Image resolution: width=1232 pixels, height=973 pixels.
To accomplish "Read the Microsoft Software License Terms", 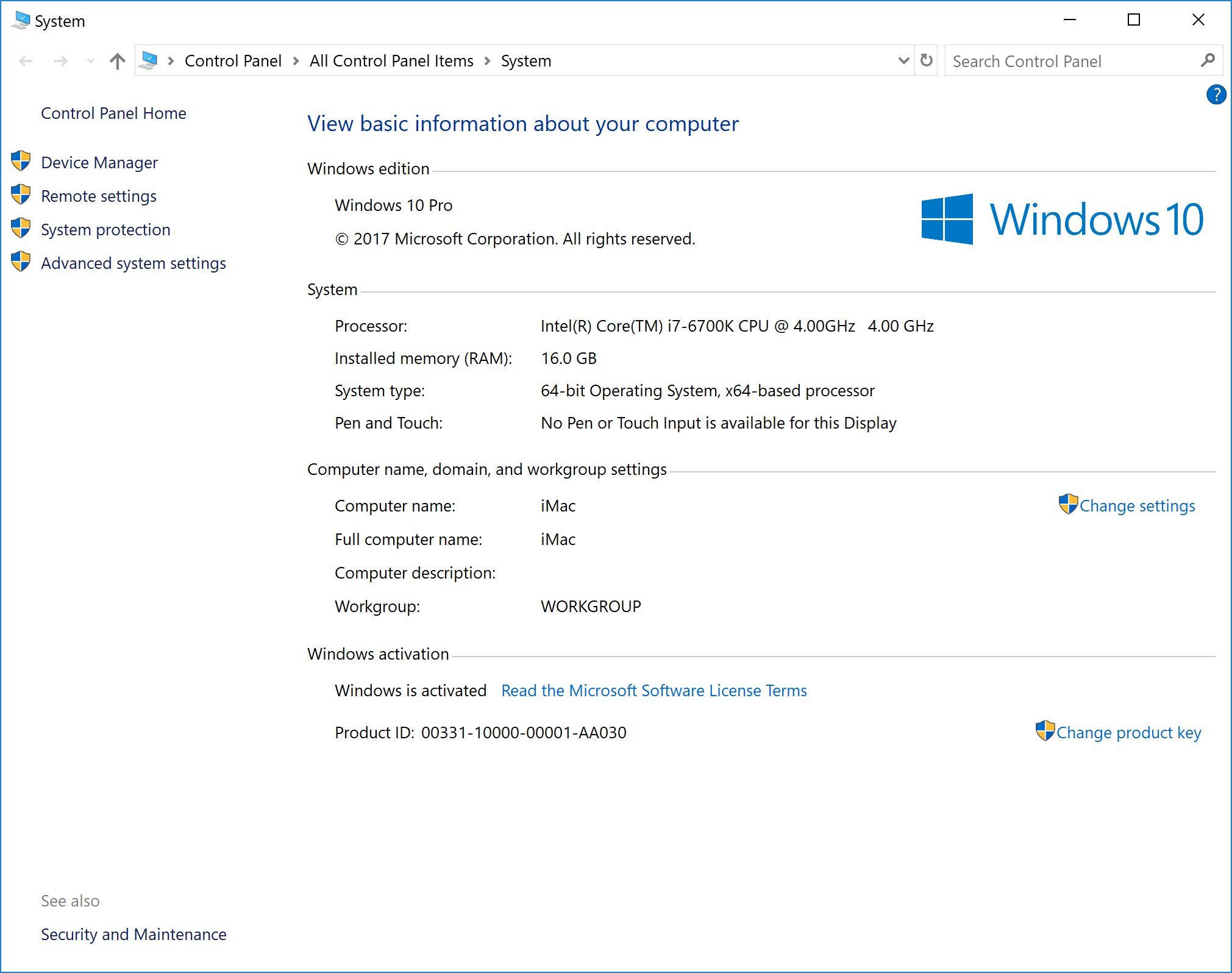I will pos(653,690).
